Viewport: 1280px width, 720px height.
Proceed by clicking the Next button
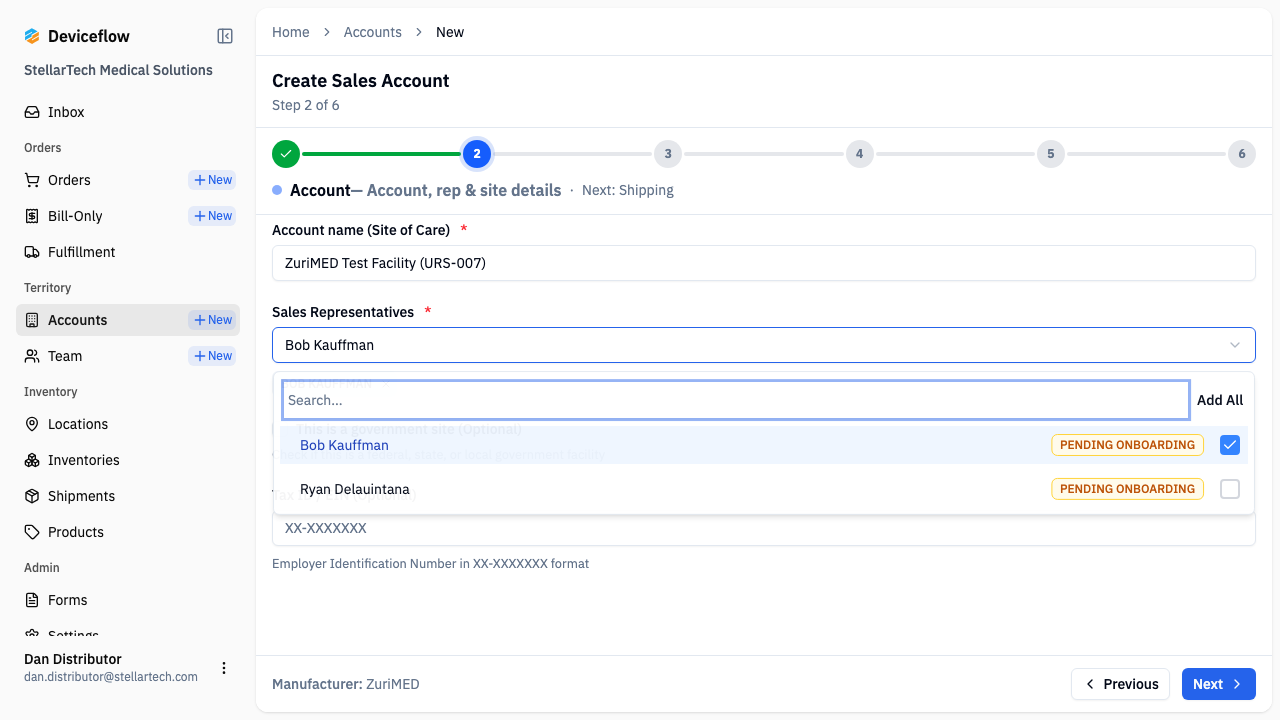coord(1218,684)
